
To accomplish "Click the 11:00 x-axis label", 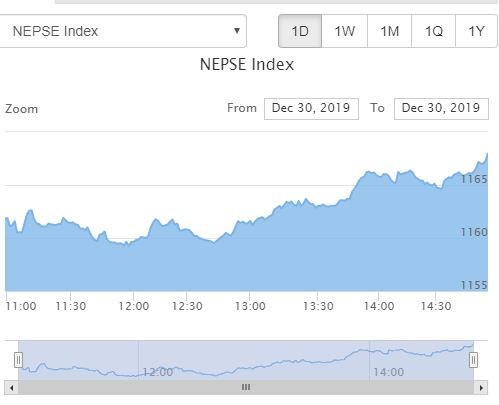I will point(21,306).
